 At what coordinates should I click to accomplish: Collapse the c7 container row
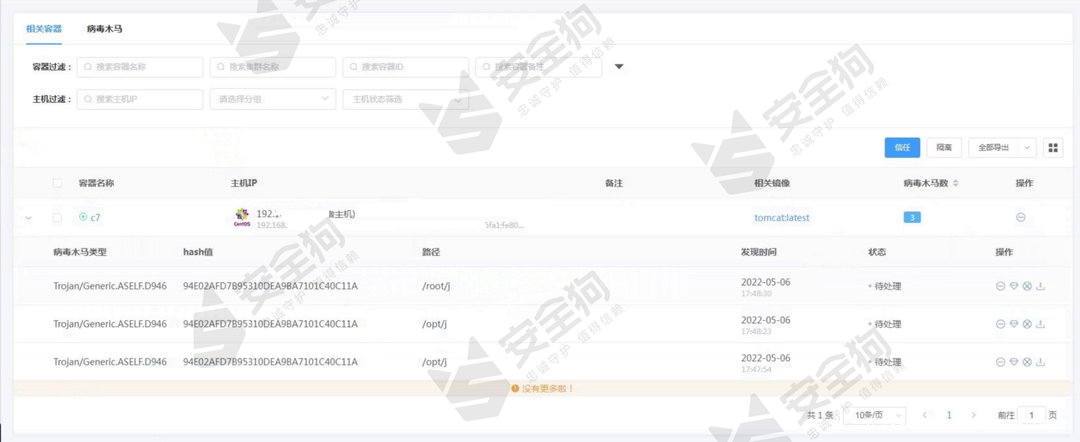point(28,217)
